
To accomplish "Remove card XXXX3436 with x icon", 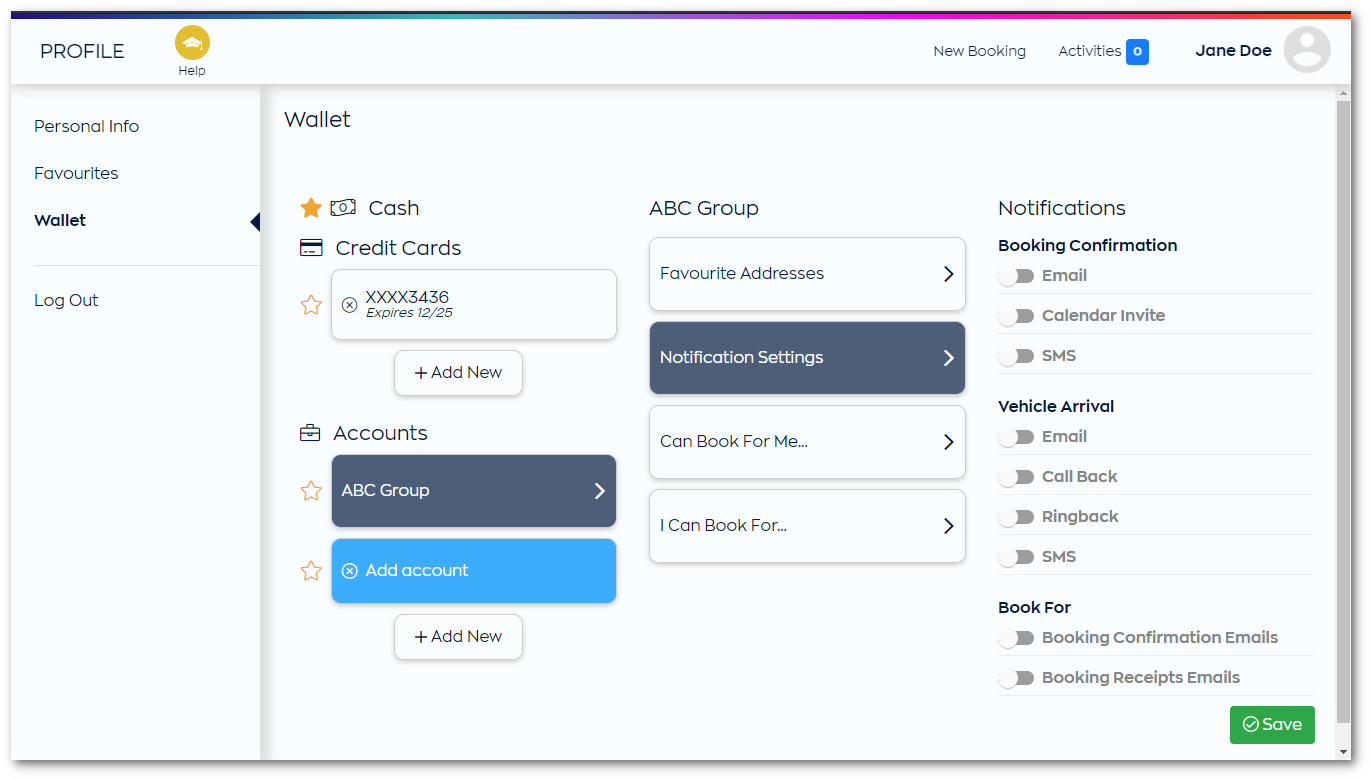I will [x=350, y=305].
